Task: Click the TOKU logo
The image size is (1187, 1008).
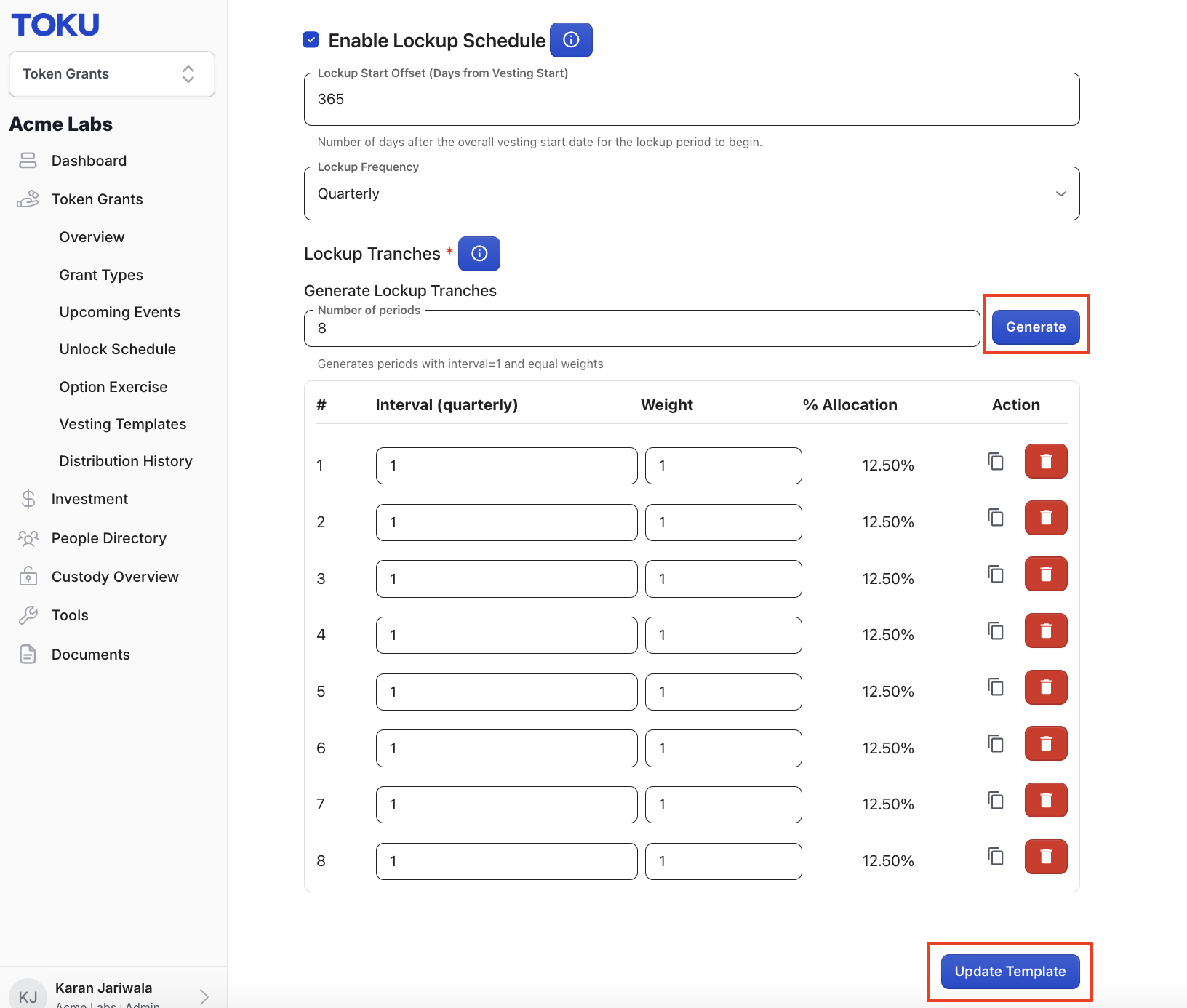Action: [x=55, y=25]
